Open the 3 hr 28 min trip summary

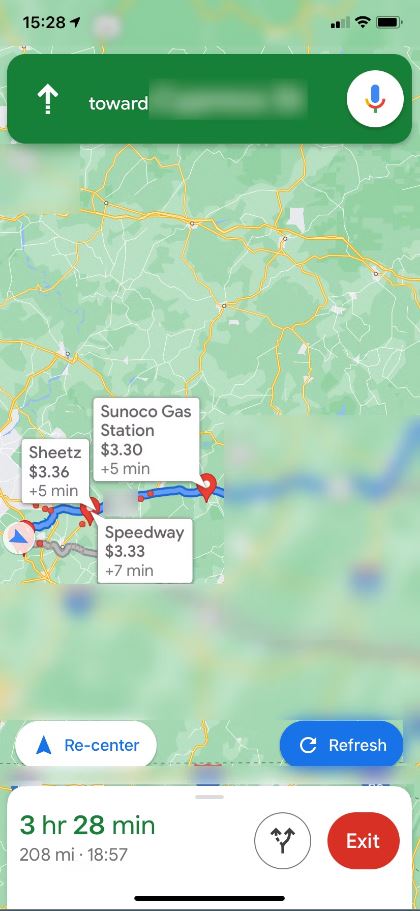point(87,825)
